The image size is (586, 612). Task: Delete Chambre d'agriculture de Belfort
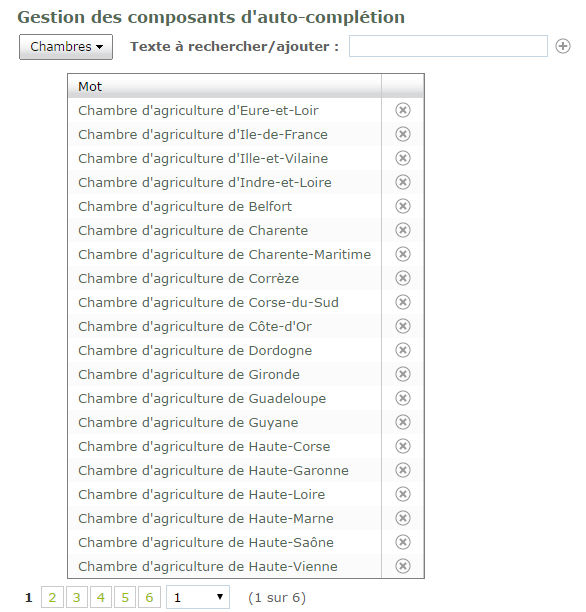point(403,206)
